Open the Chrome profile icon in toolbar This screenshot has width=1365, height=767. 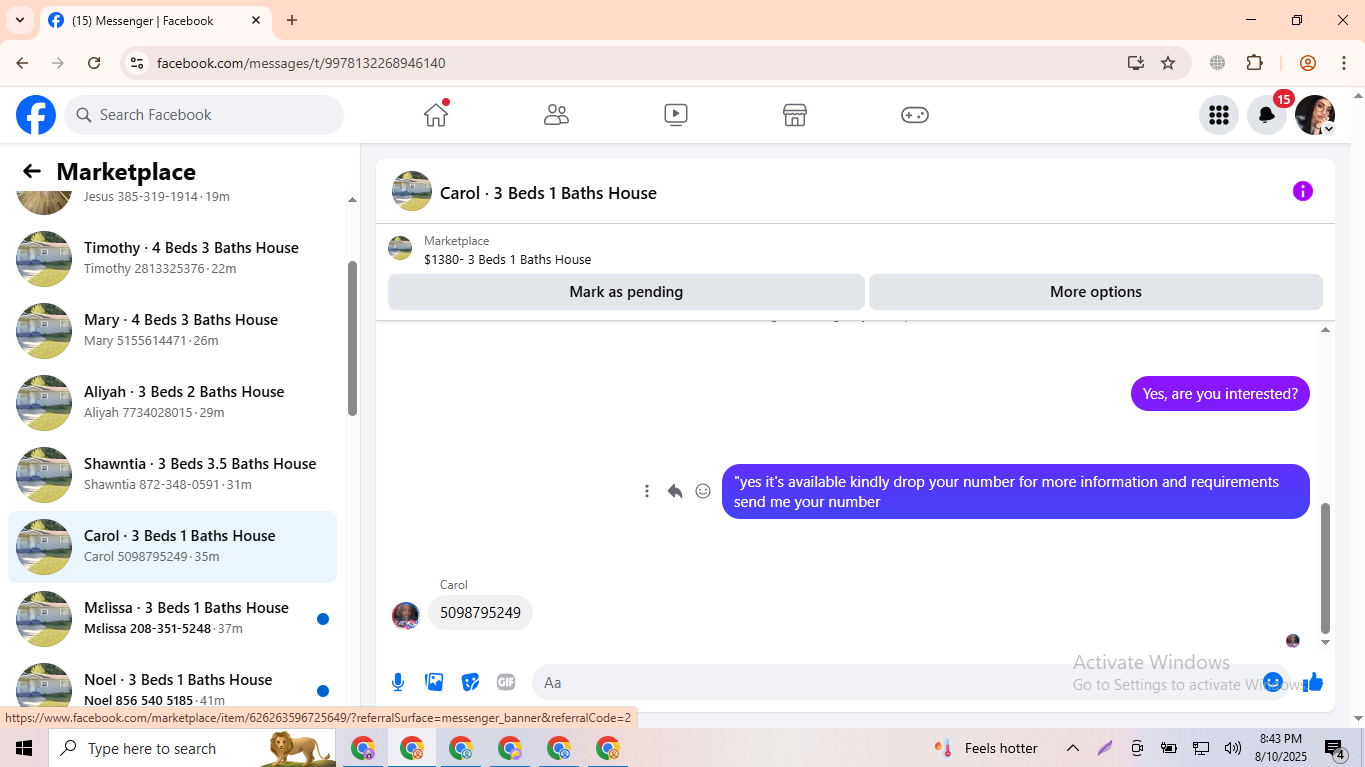tap(1307, 63)
